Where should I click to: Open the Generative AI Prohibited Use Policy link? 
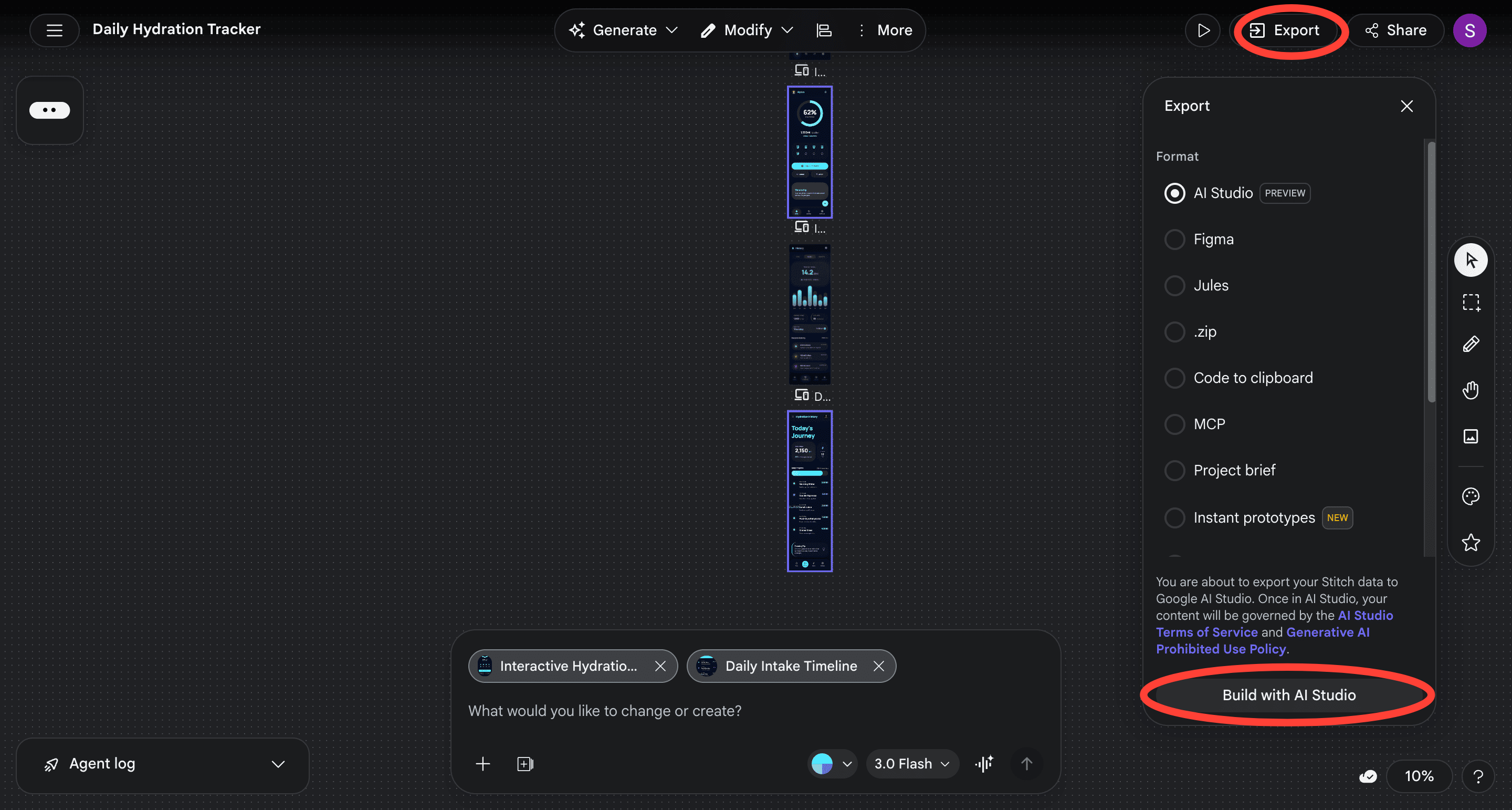tap(1220, 649)
